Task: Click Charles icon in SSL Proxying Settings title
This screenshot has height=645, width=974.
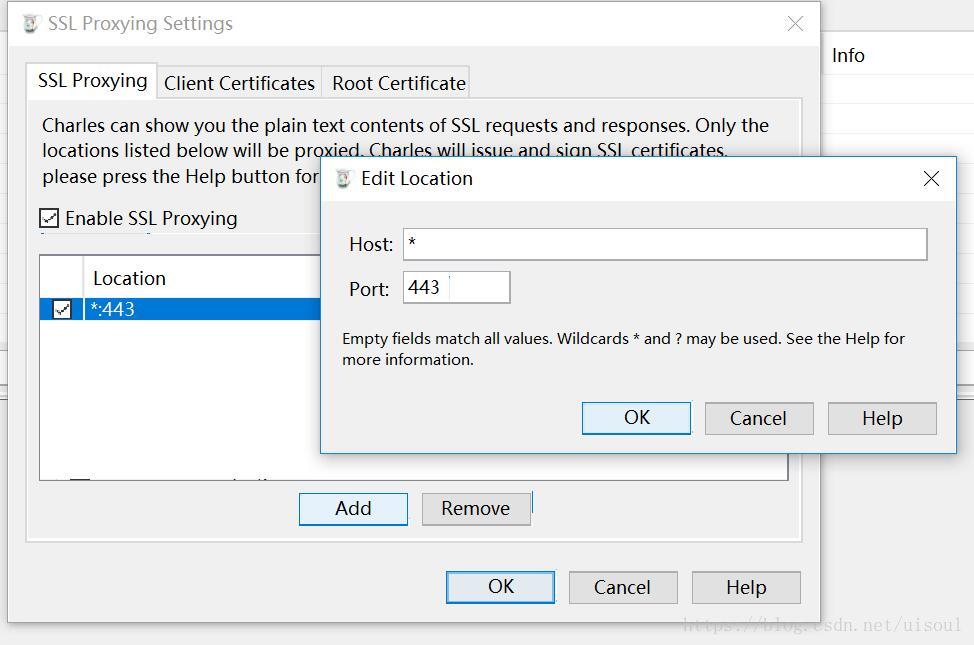Action: pos(30,24)
